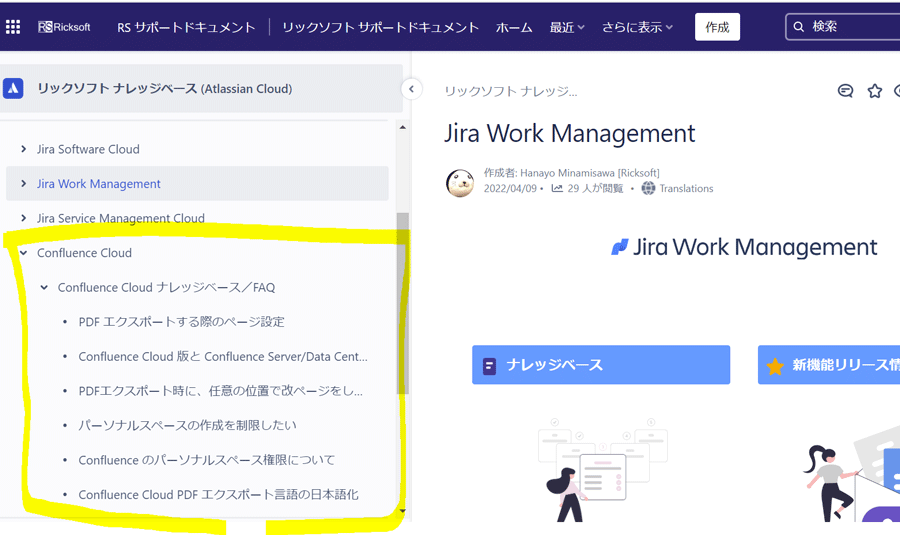Click the Translations globe icon
Viewport: 900px width, 535px height.
tap(648, 188)
